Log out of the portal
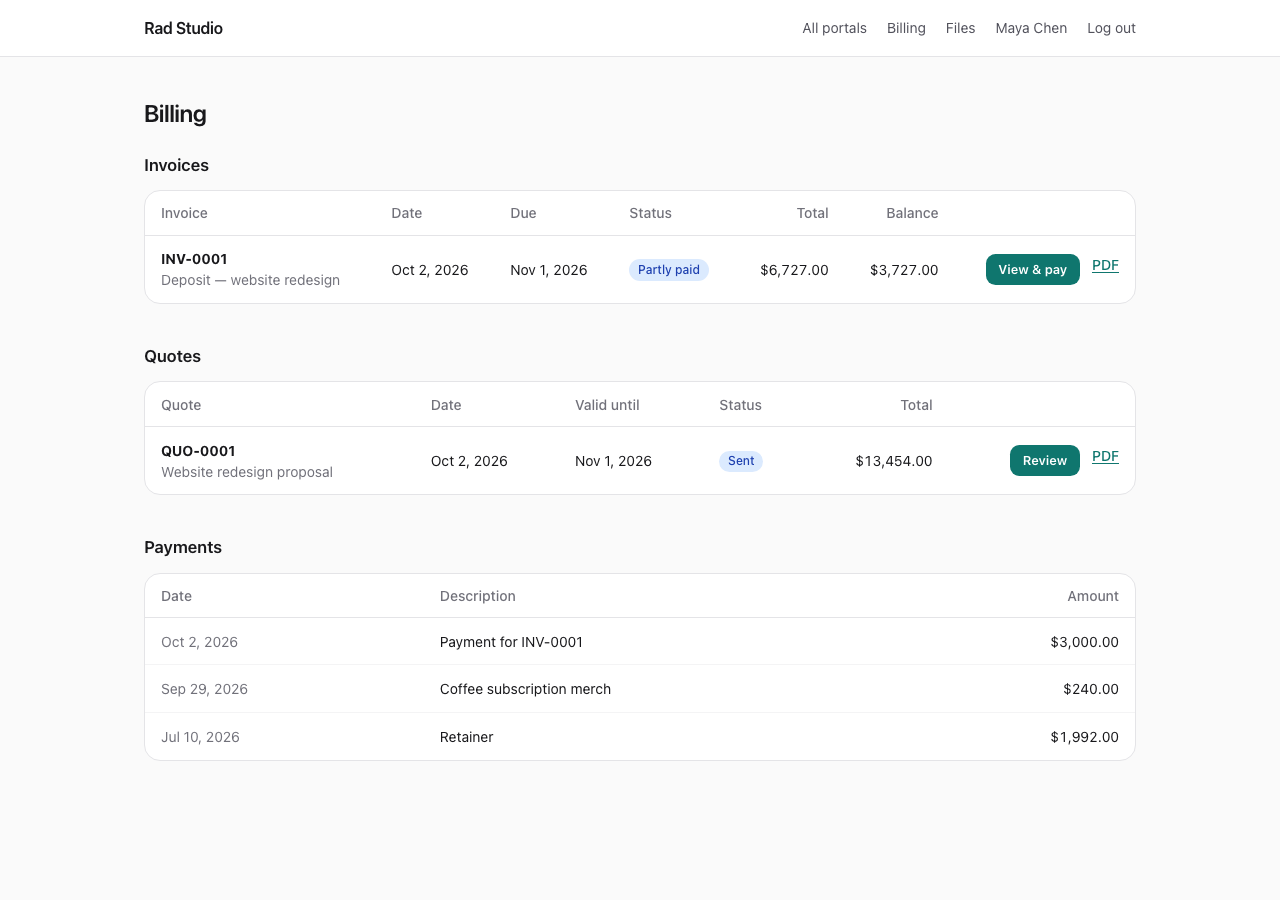Image resolution: width=1280 pixels, height=900 pixels. click(x=1111, y=28)
